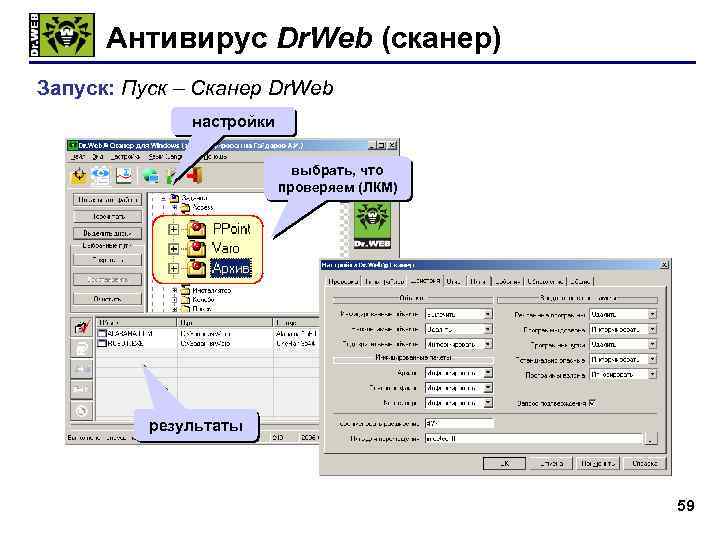Open statistics via the chart toolbar icon
This screenshot has width=720, height=540.
(124, 175)
